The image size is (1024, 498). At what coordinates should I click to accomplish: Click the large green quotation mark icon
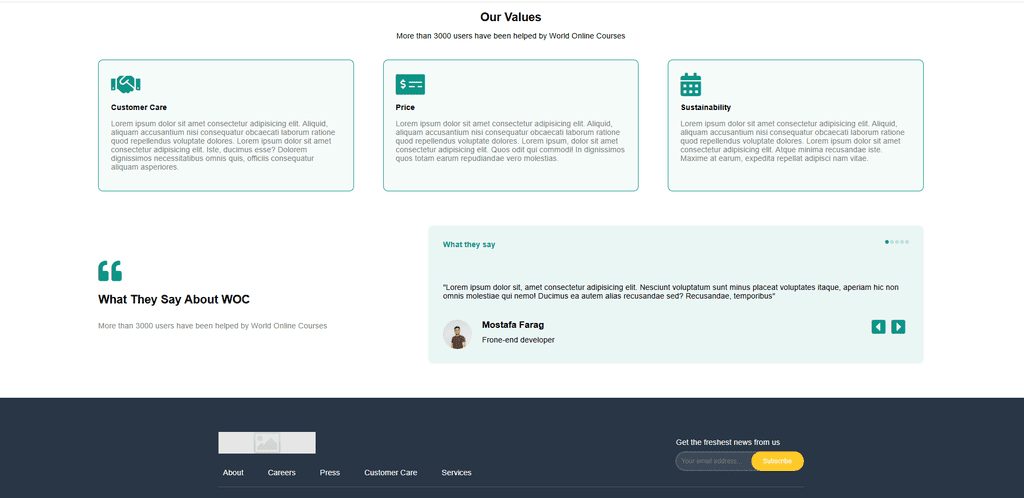click(110, 271)
